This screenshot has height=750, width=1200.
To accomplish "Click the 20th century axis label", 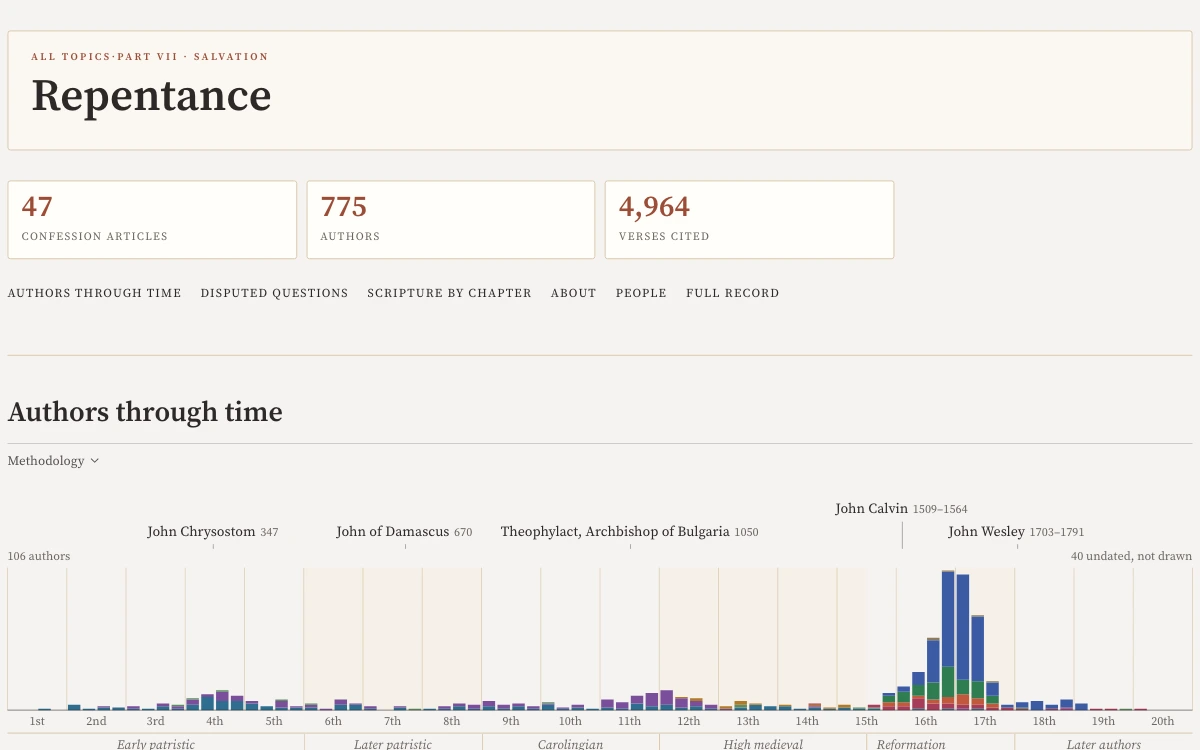I will [1162, 721].
